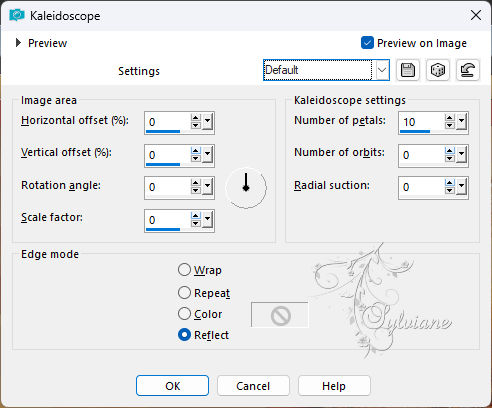Select the Wrap edge mode
The image size is (492, 408).
[x=184, y=270]
